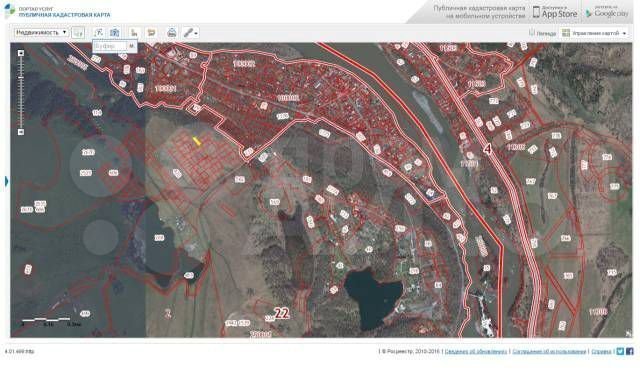Select the measure distance tool icon
This screenshot has height=374, width=640.
click(99, 33)
